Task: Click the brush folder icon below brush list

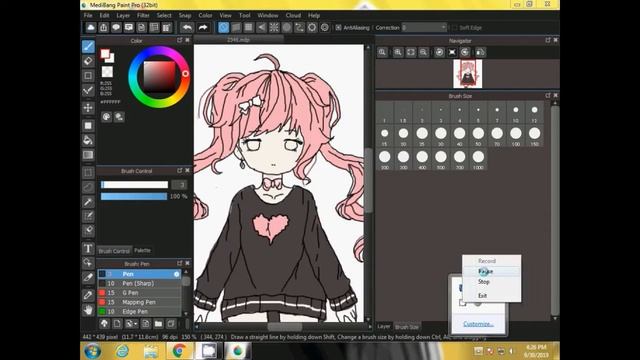Action: tap(158, 324)
